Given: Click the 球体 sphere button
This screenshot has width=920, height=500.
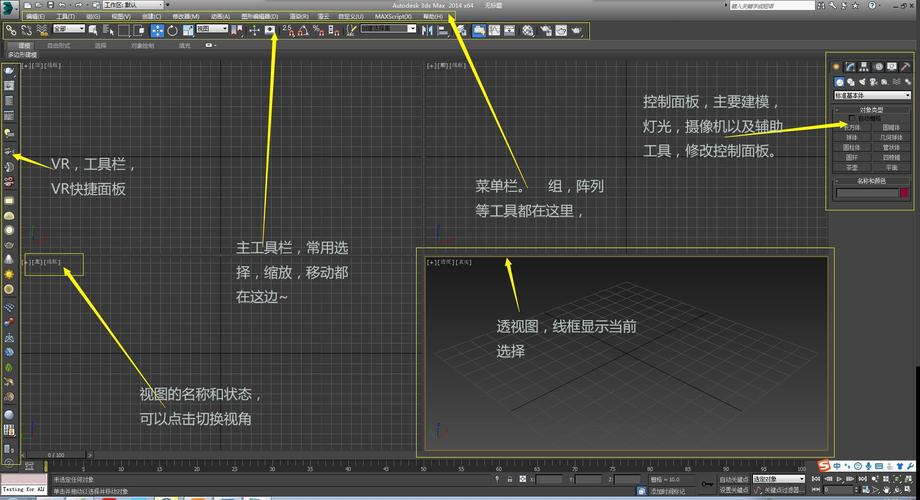Looking at the screenshot, I should (x=852, y=137).
